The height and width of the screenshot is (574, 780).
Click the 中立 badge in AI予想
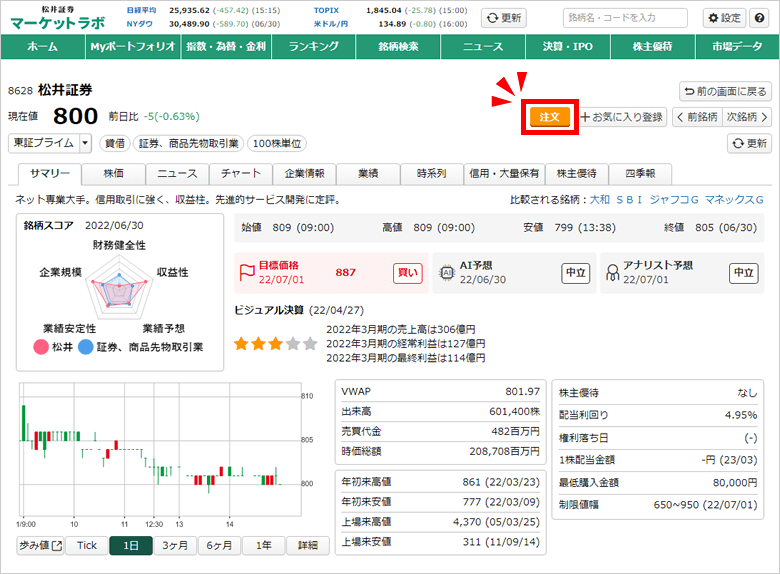[x=576, y=273]
